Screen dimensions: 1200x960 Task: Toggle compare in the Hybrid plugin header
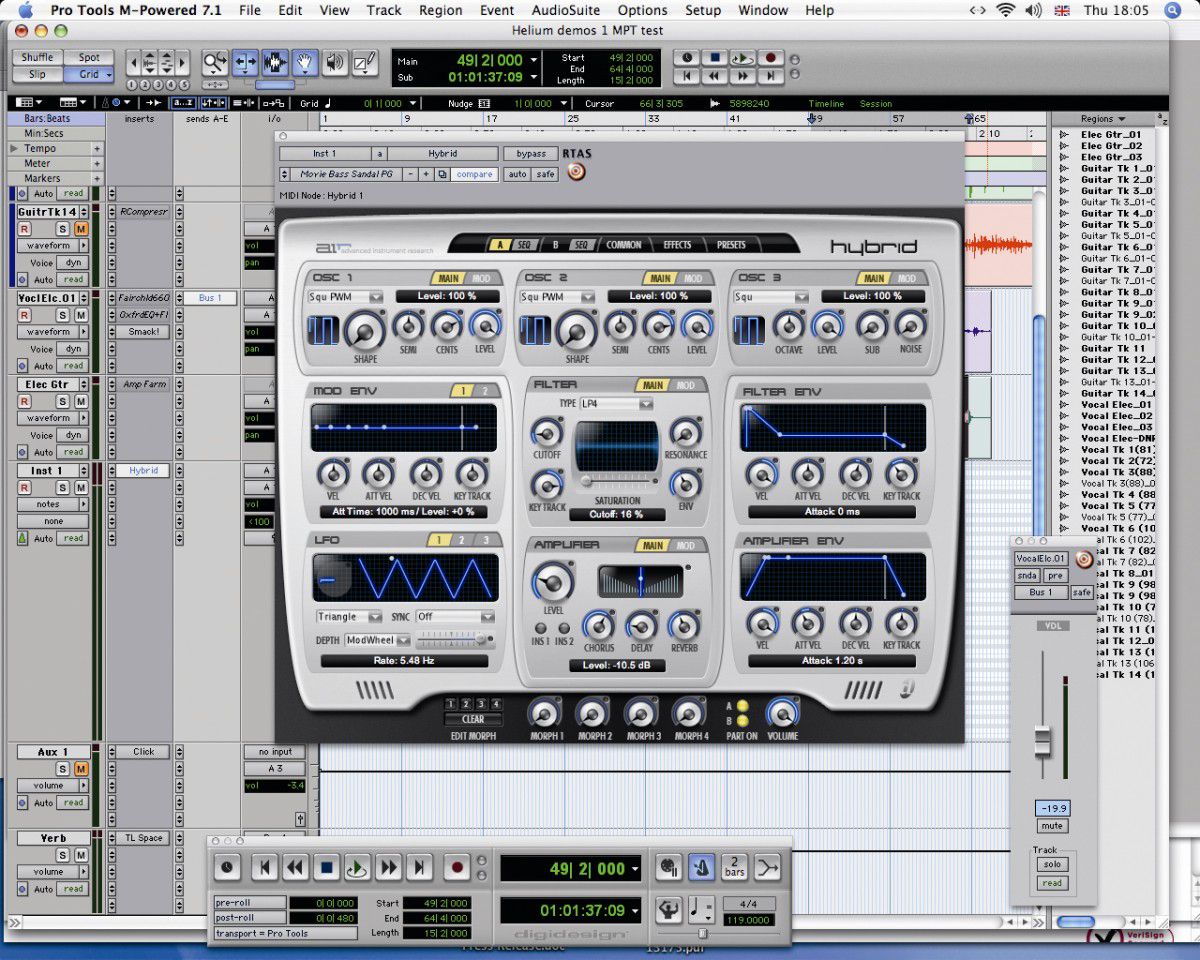[x=474, y=174]
